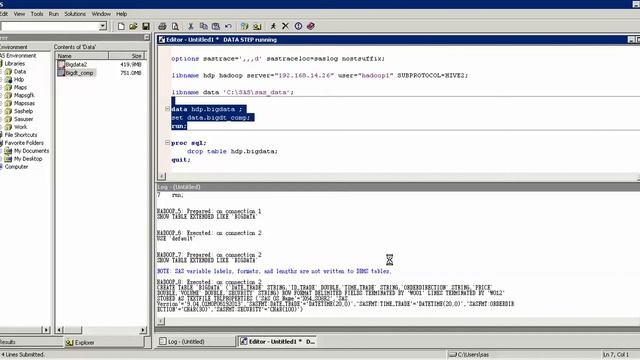Select the Work library
Image resolution: width=640 pixels, height=360 pixels.
click(20, 127)
